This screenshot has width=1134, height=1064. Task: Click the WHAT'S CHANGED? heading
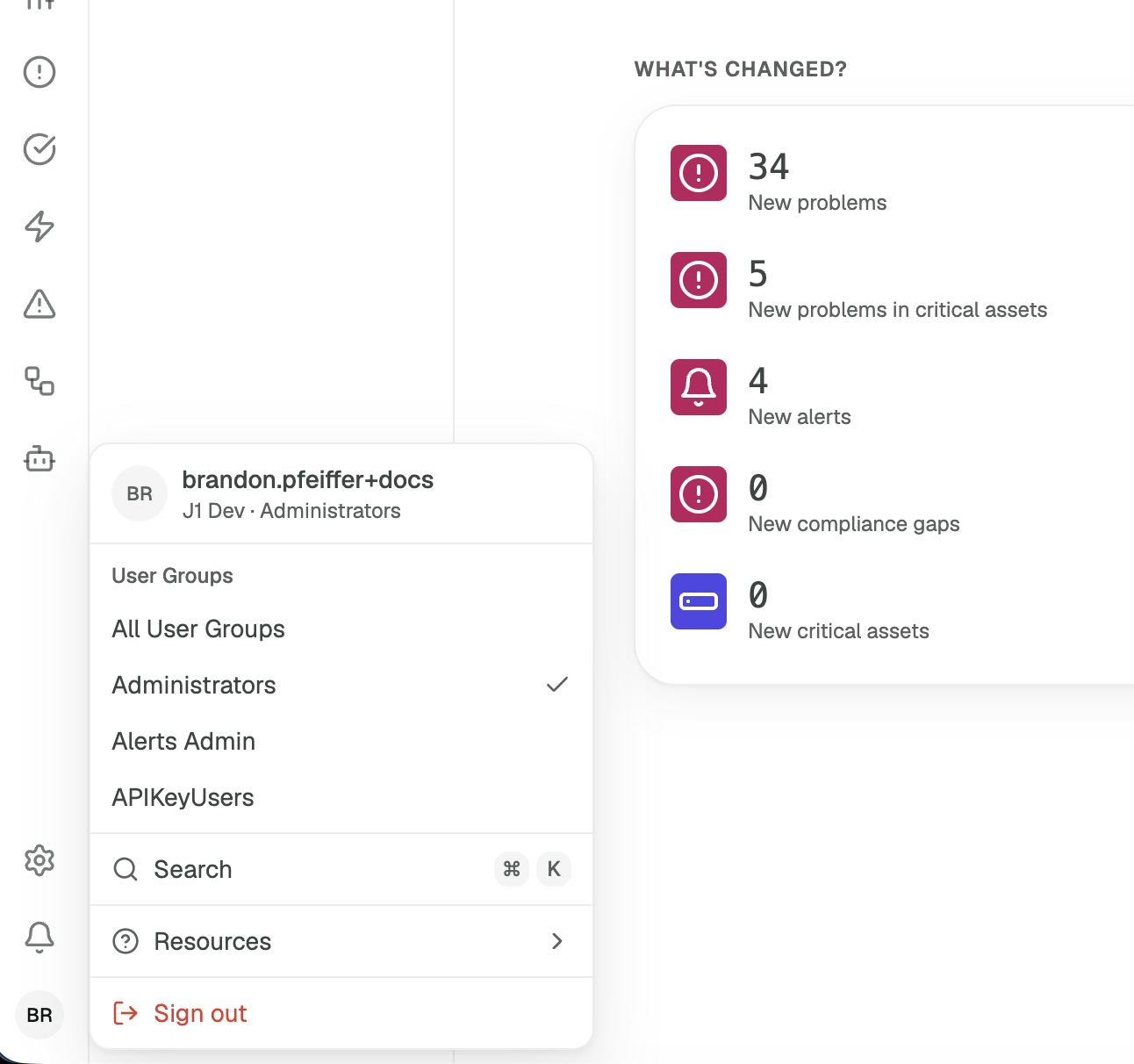(741, 69)
